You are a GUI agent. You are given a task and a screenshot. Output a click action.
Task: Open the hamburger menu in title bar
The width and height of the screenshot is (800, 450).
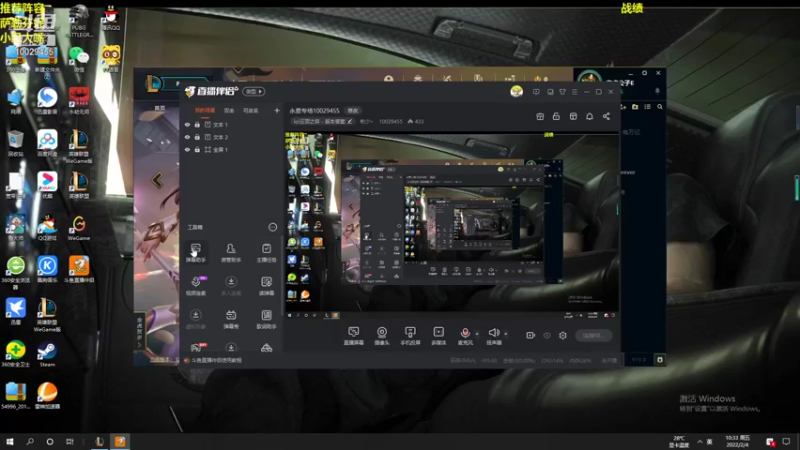pyautogui.click(x=574, y=92)
